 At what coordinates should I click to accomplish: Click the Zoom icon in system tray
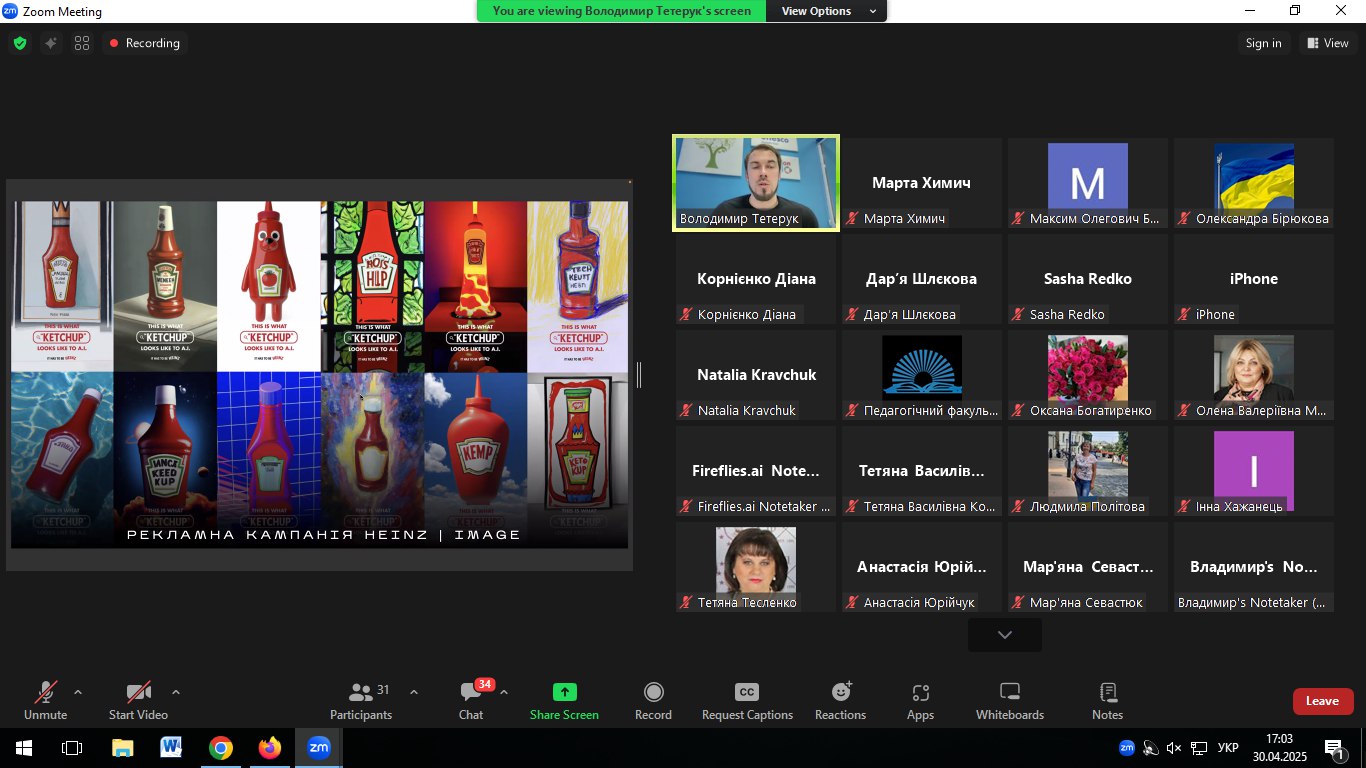1127,748
